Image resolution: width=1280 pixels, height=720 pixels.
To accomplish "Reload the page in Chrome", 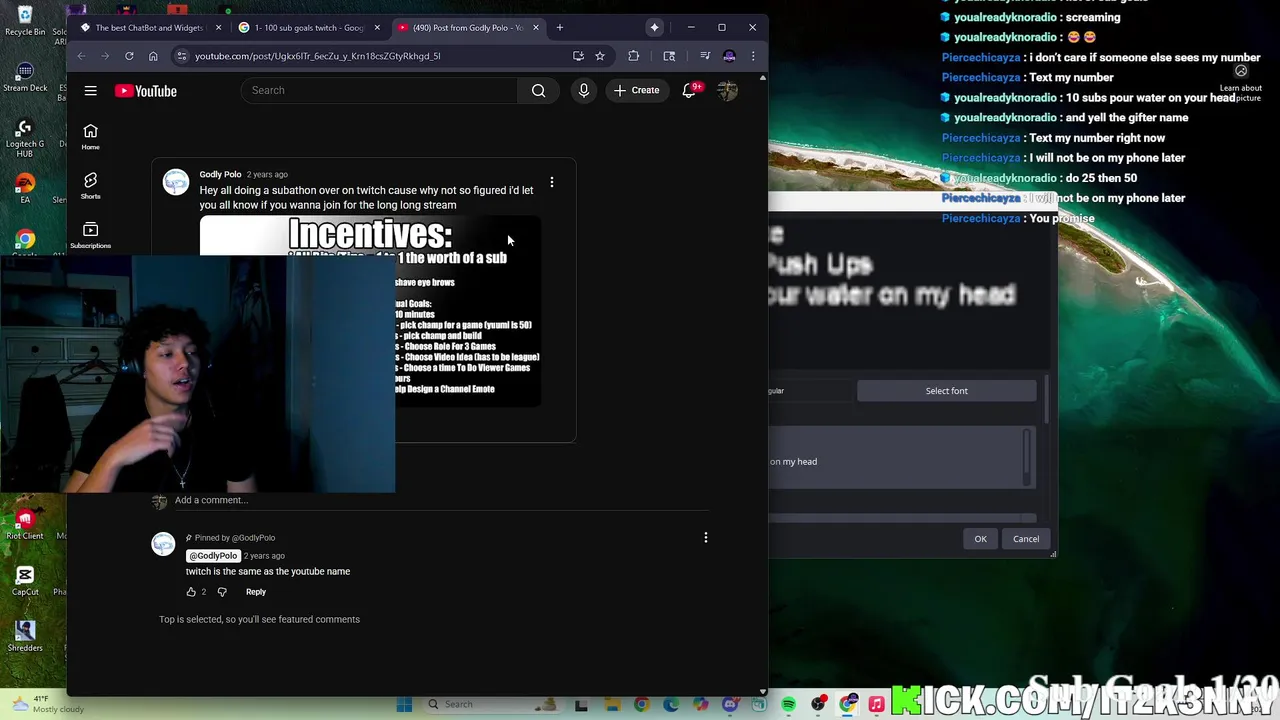I will tap(129, 56).
